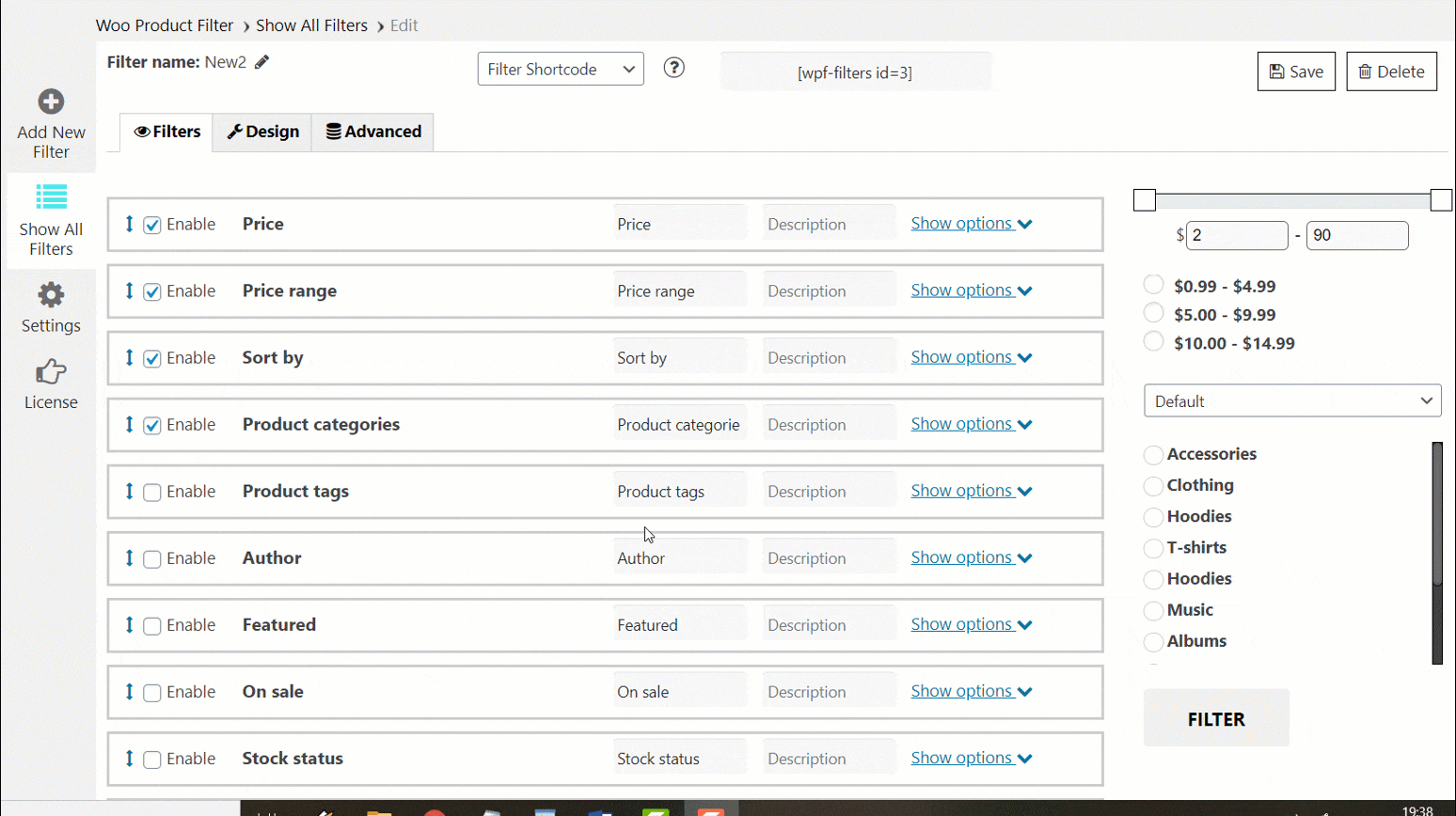Expand Show options for On sale

pyautogui.click(x=972, y=691)
